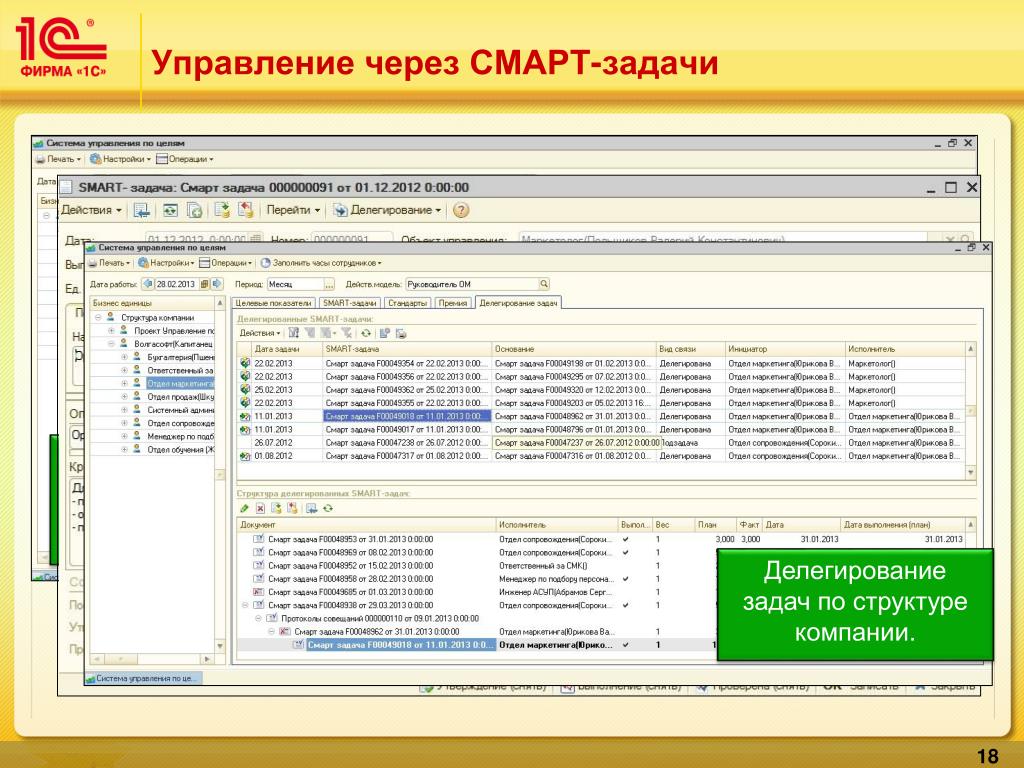The height and width of the screenshot is (768, 1024).
Task: Collapse the Протоколы совещаний 000000110 node
Action: 258,618
